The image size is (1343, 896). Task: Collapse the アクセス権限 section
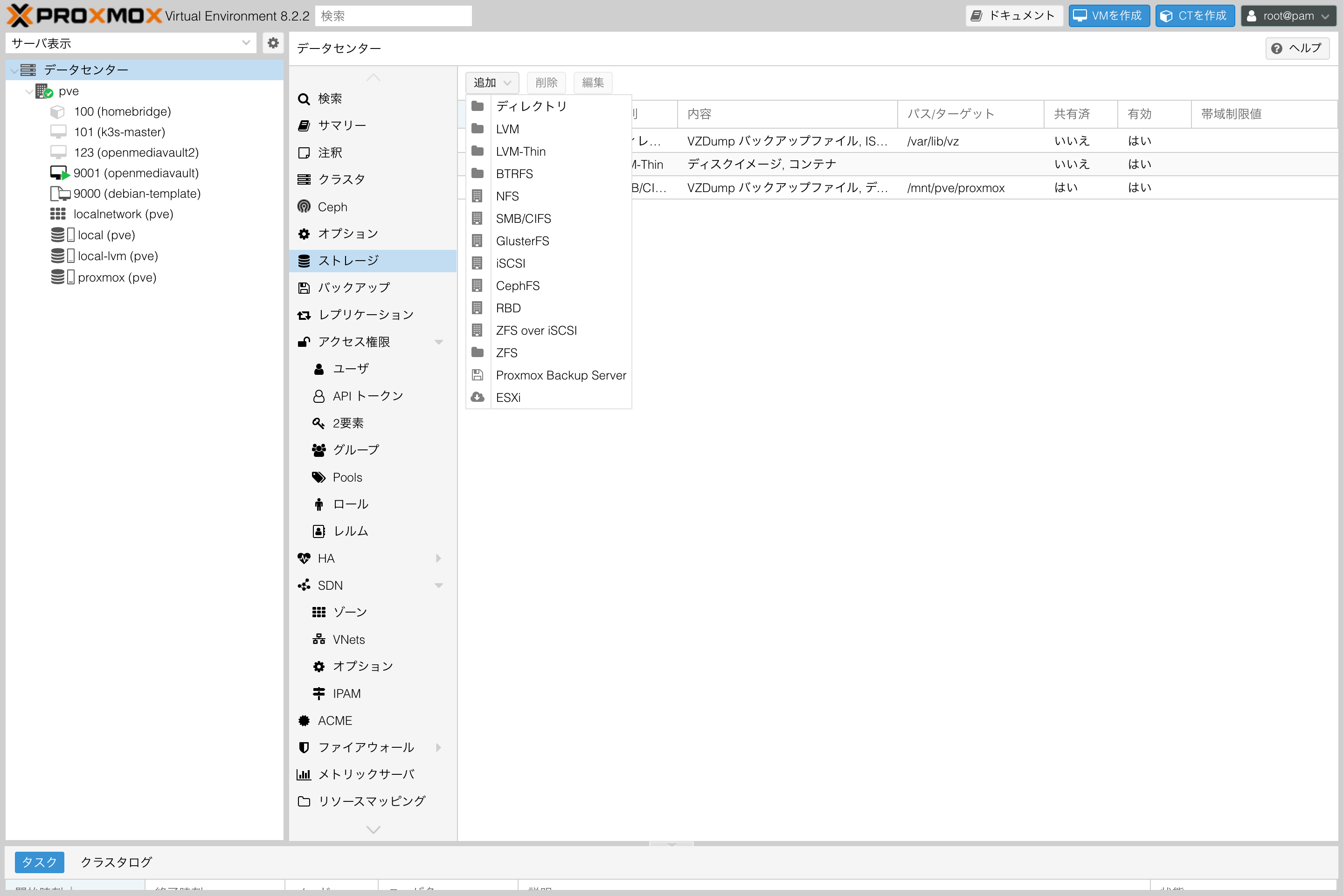(x=439, y=341)
